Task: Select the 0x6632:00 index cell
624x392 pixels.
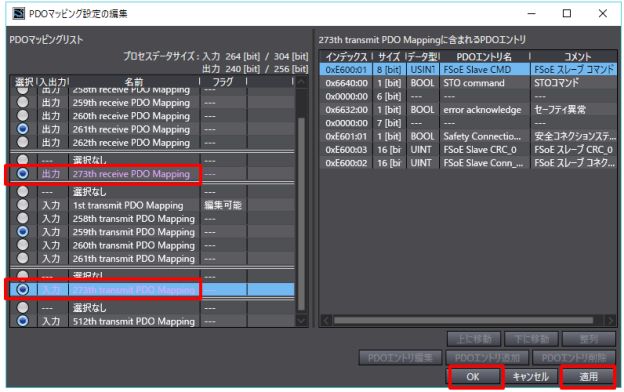Action: click(x=346, y=109)
